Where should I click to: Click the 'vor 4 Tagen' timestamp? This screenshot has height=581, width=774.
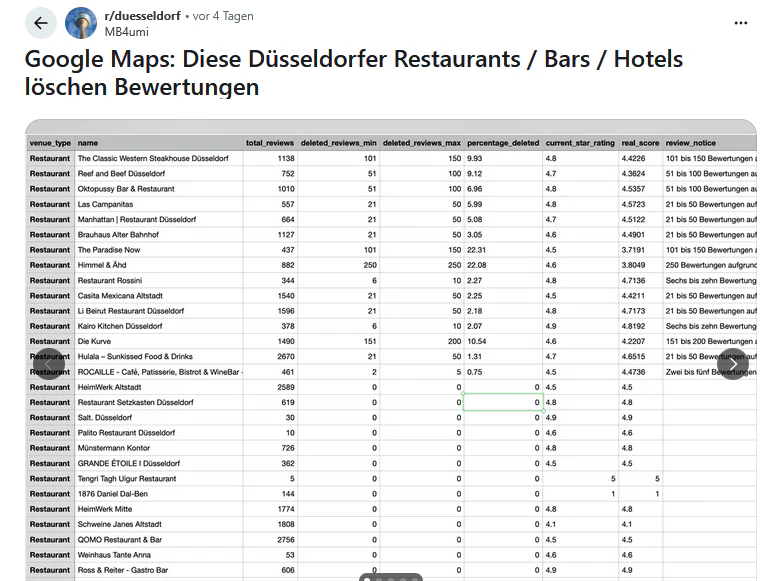click(223, 16)
